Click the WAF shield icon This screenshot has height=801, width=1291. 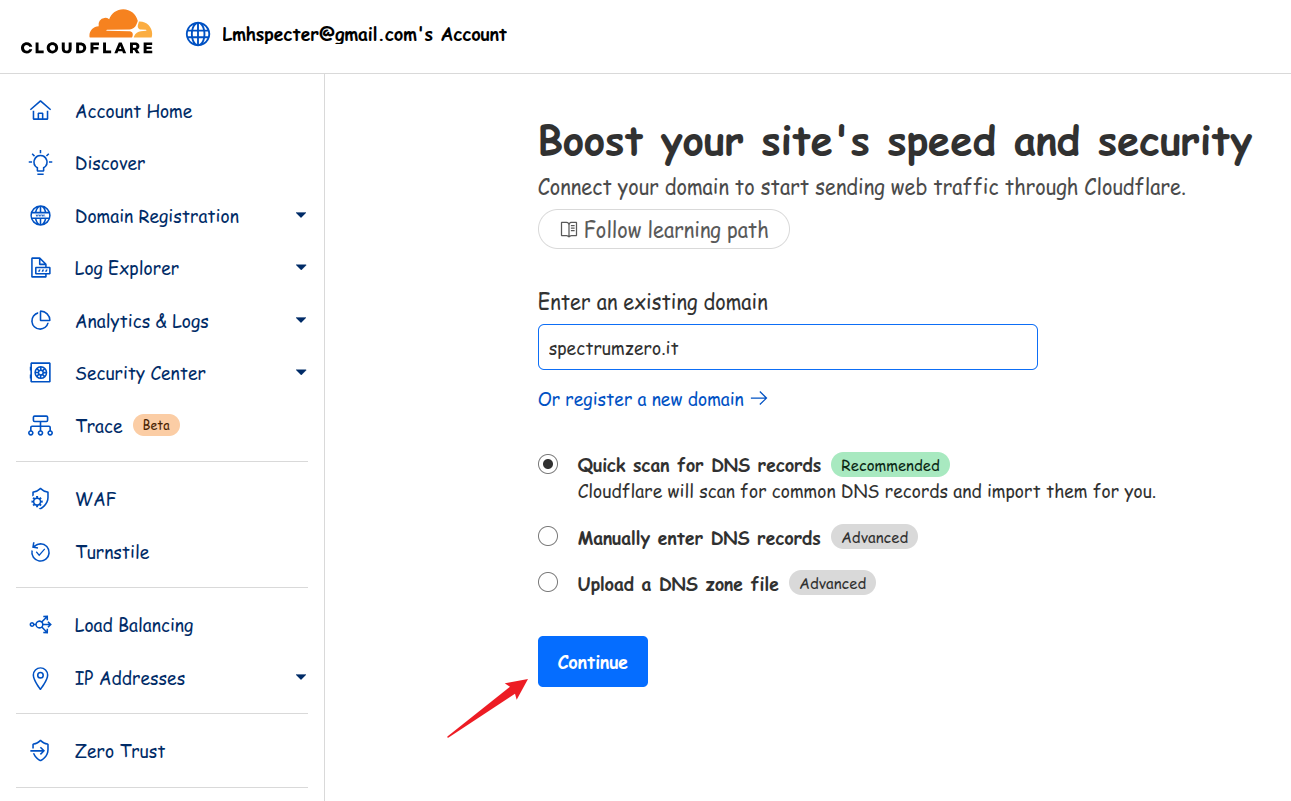40,499
